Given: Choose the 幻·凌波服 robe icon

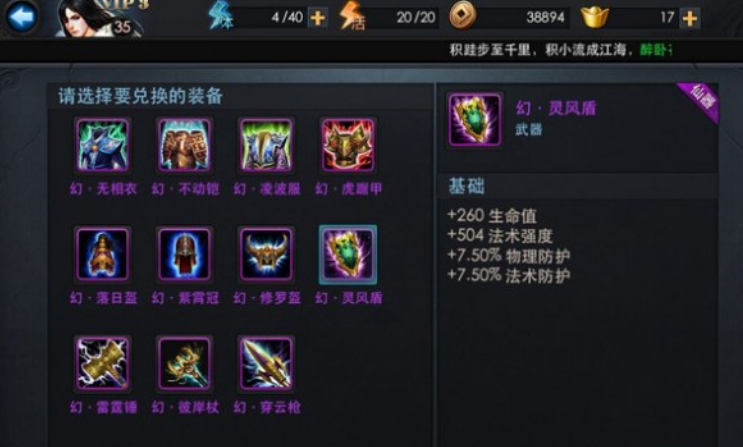Looking at the screenshot, I should pos(266,145).
